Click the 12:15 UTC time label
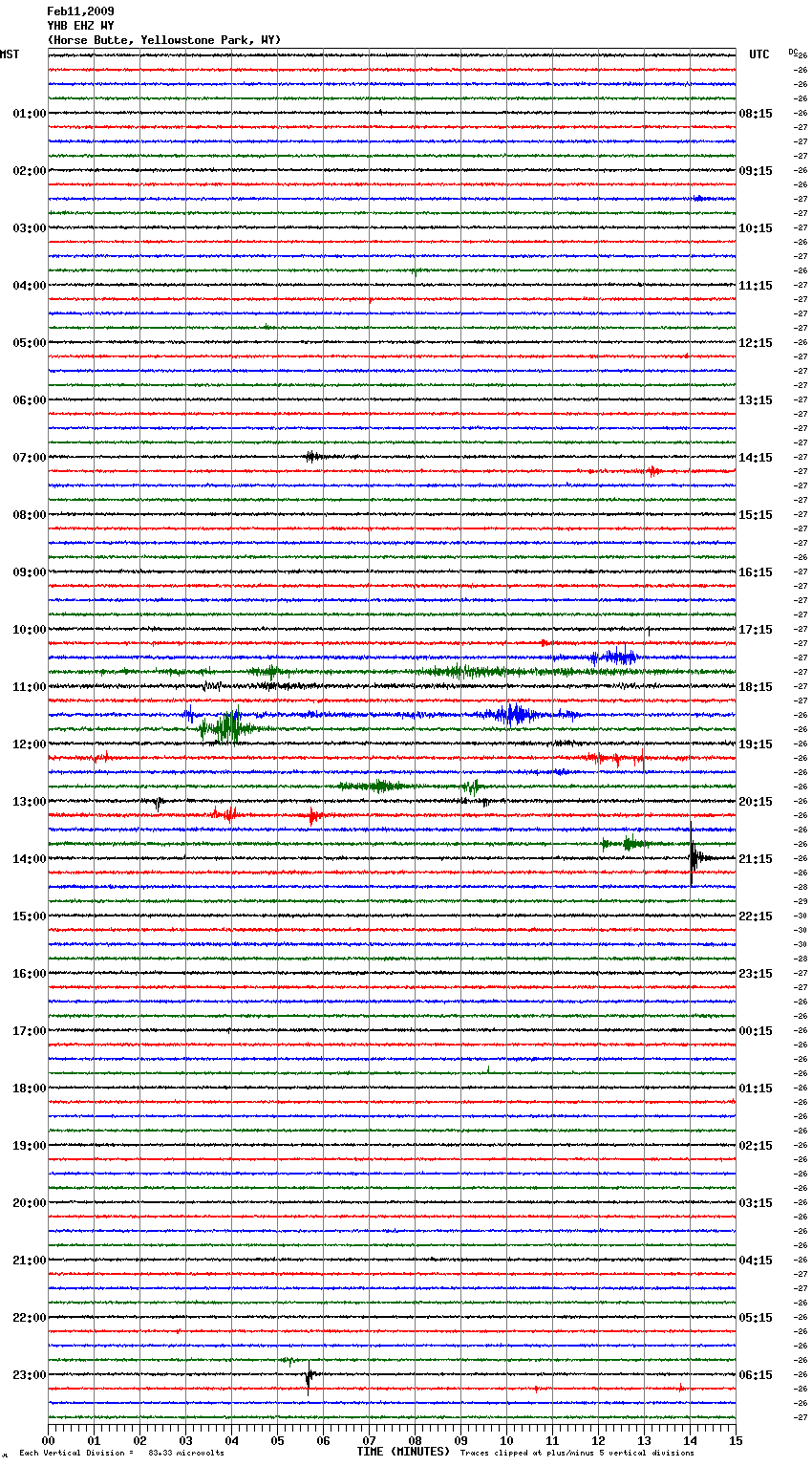The width and height of the screenshot is (812, 1466). point(756,343)
